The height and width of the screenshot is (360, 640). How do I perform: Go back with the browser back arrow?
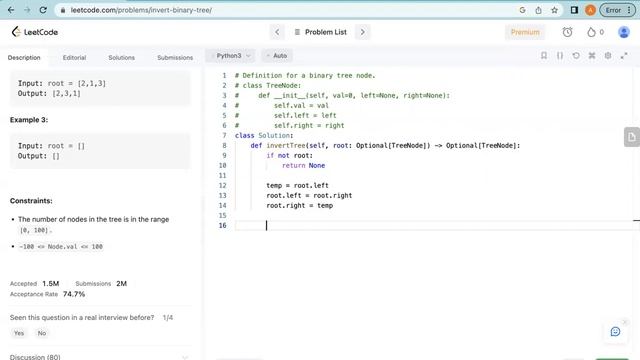(11, 10)
